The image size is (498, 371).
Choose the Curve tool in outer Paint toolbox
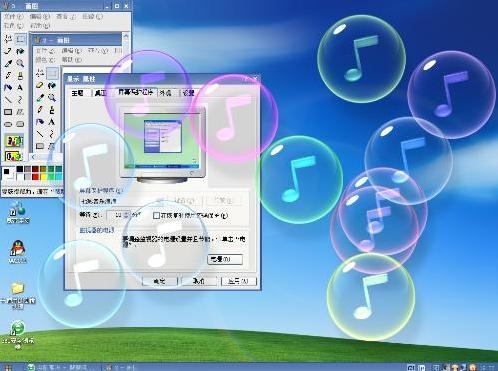coord(20,100)
